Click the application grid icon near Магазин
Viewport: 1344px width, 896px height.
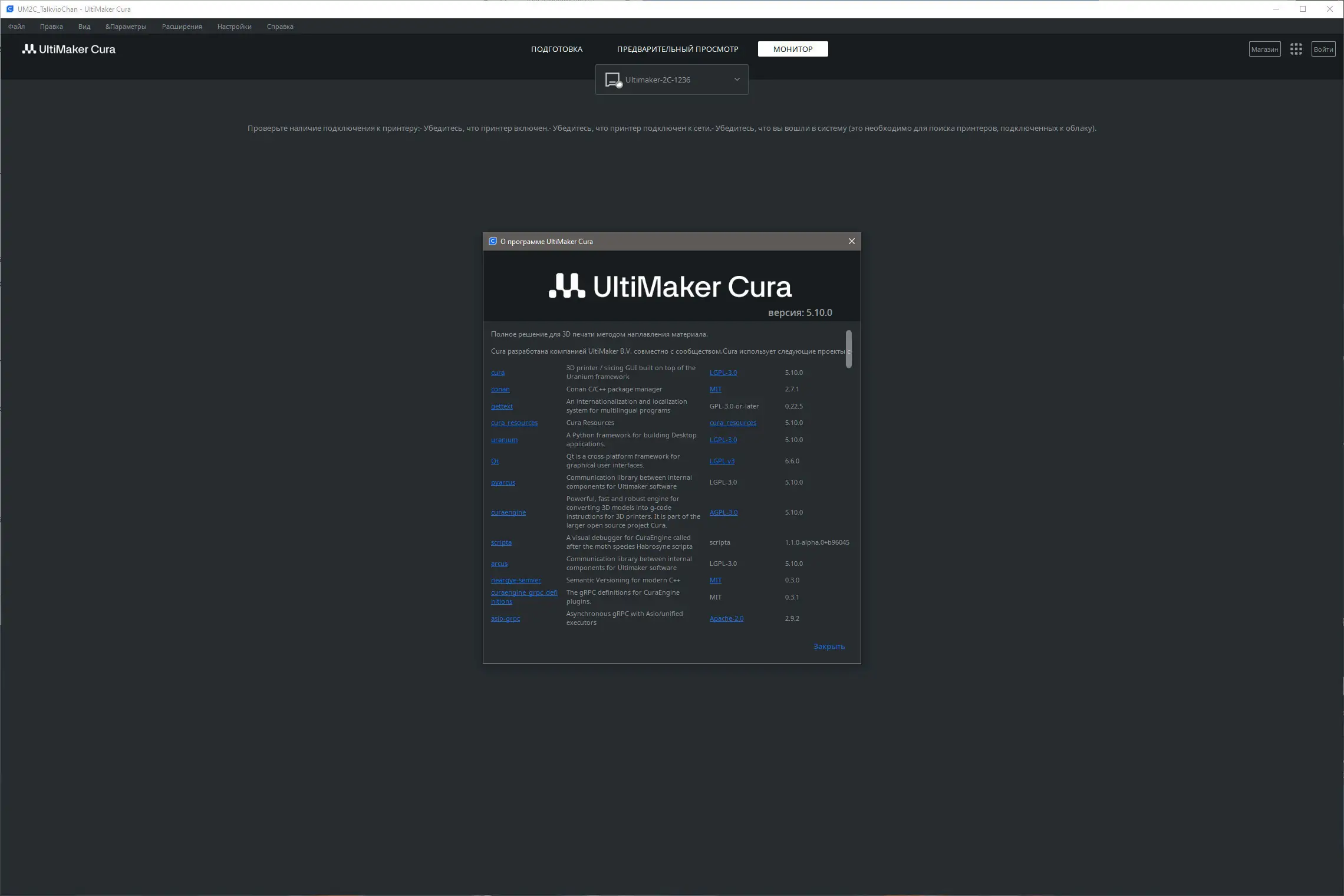point(1296,50)
